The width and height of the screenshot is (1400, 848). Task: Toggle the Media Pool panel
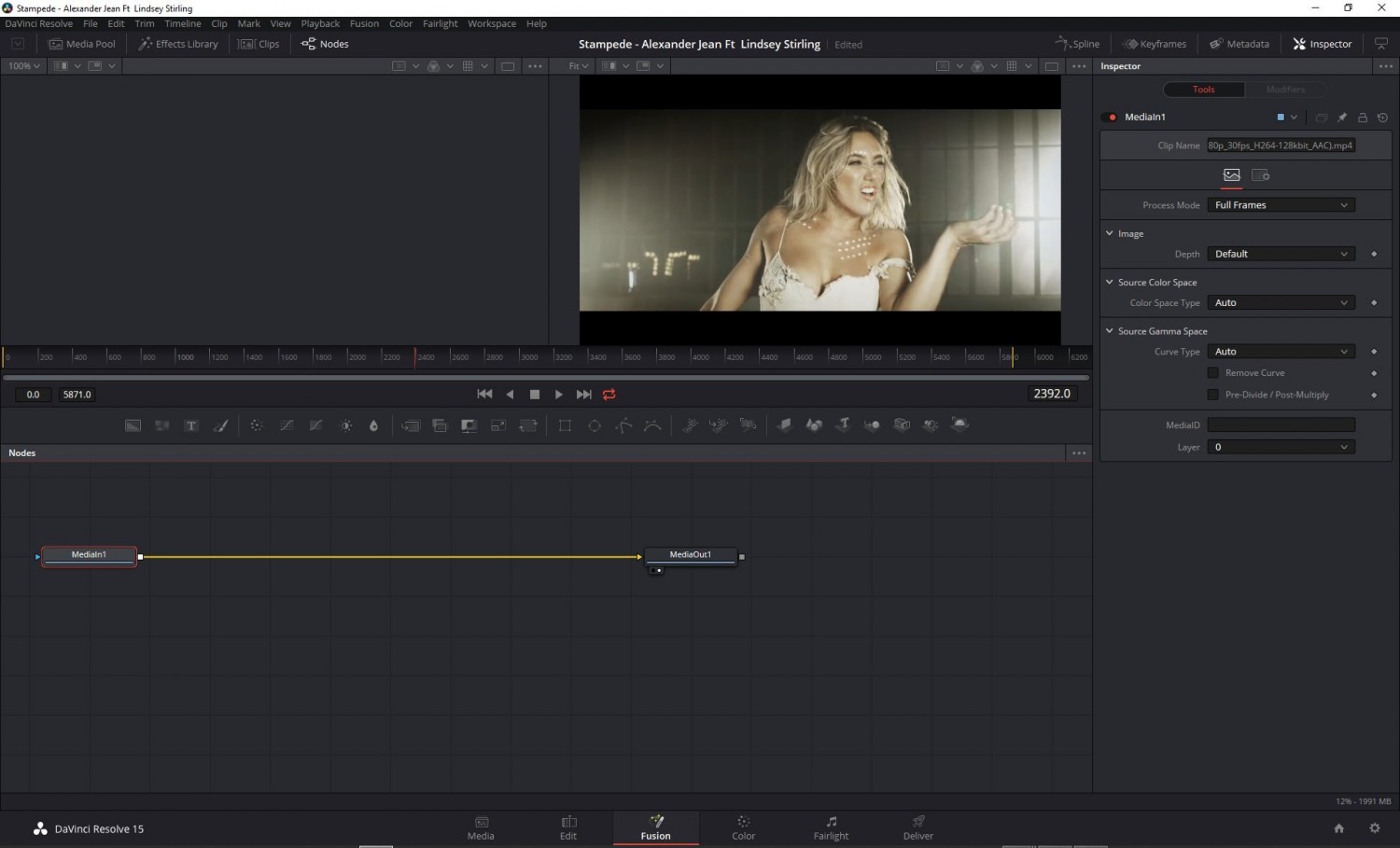tap(82, 44)
